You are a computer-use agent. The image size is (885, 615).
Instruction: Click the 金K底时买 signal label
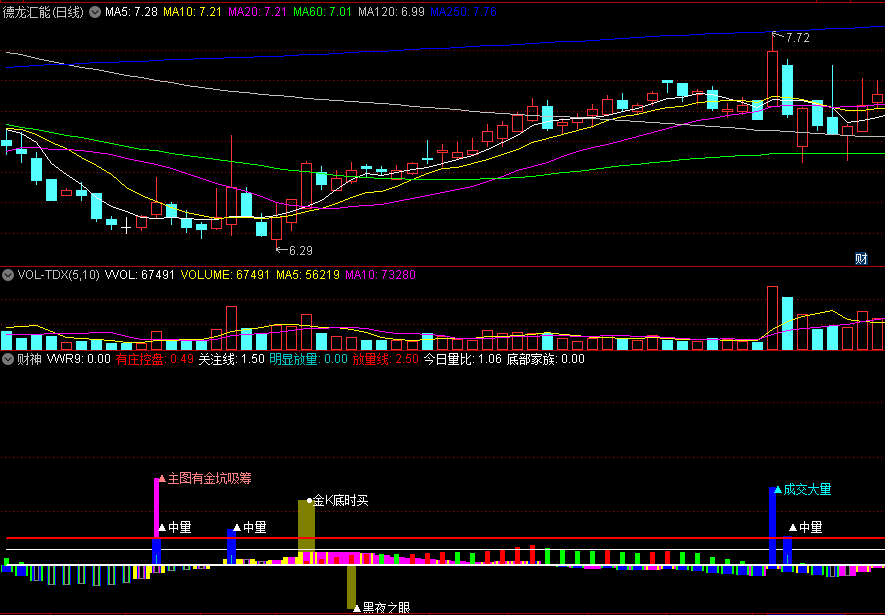coord(340,500)
